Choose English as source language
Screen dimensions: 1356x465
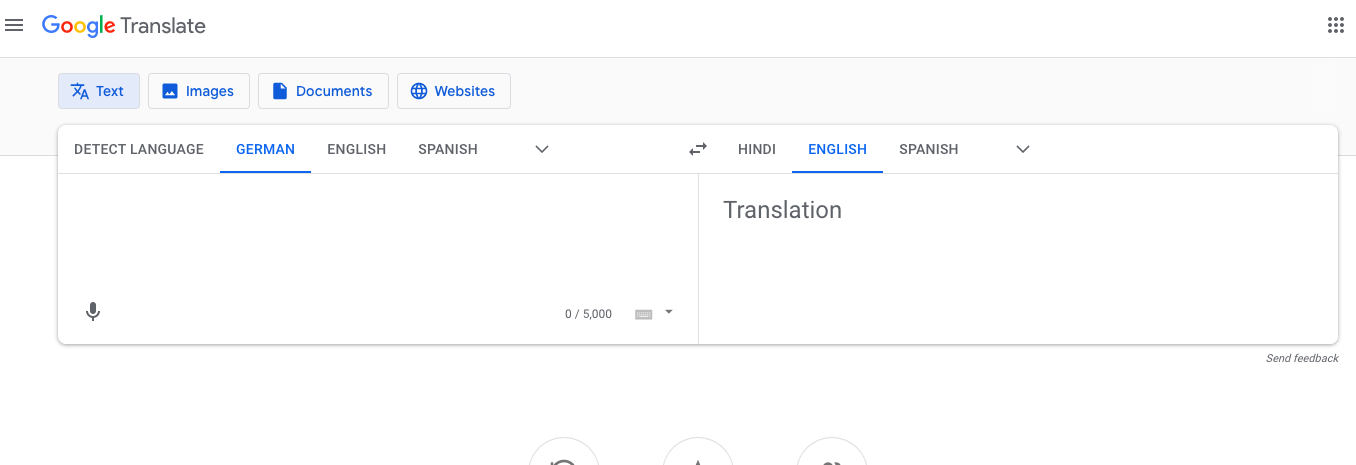coord(356,149)
